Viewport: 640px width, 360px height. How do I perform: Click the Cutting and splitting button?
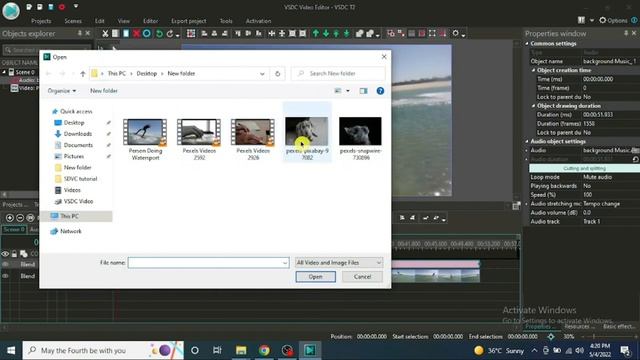(584, 168)
